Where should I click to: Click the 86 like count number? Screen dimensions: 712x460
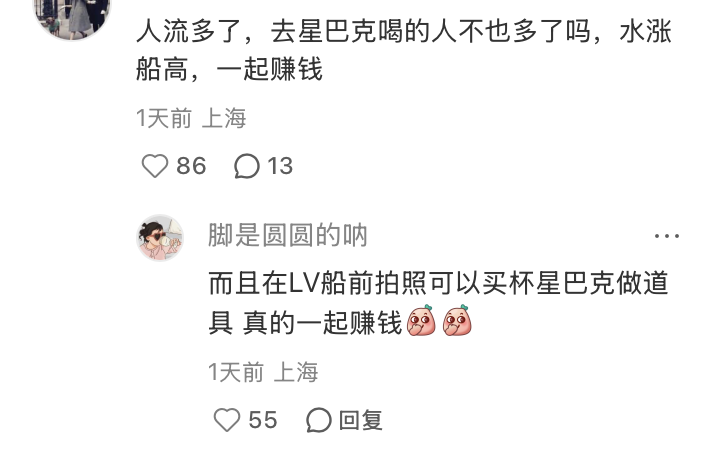[191, 166]
